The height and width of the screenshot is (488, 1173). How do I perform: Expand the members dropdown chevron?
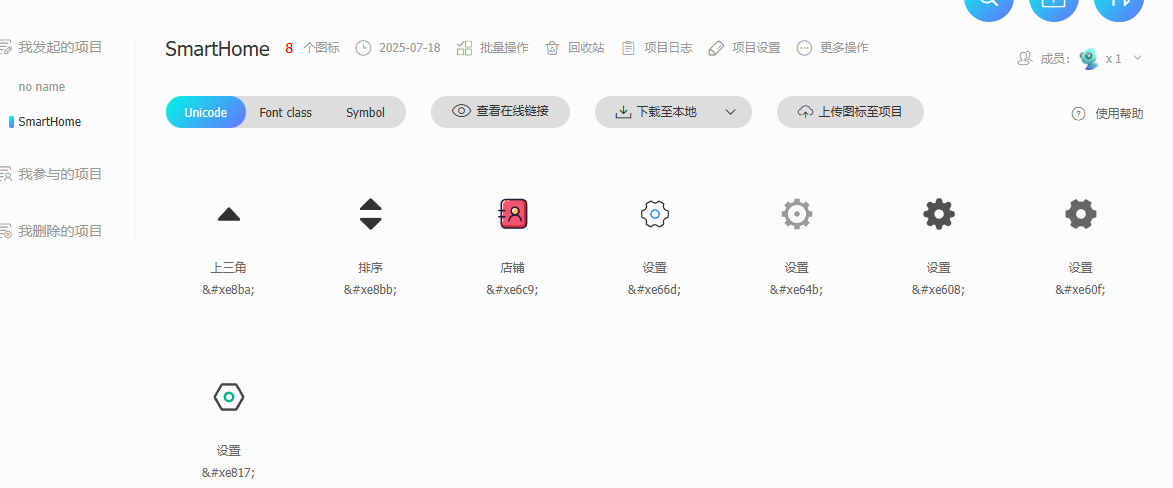pyautogui.click(x=1137, y=58)
